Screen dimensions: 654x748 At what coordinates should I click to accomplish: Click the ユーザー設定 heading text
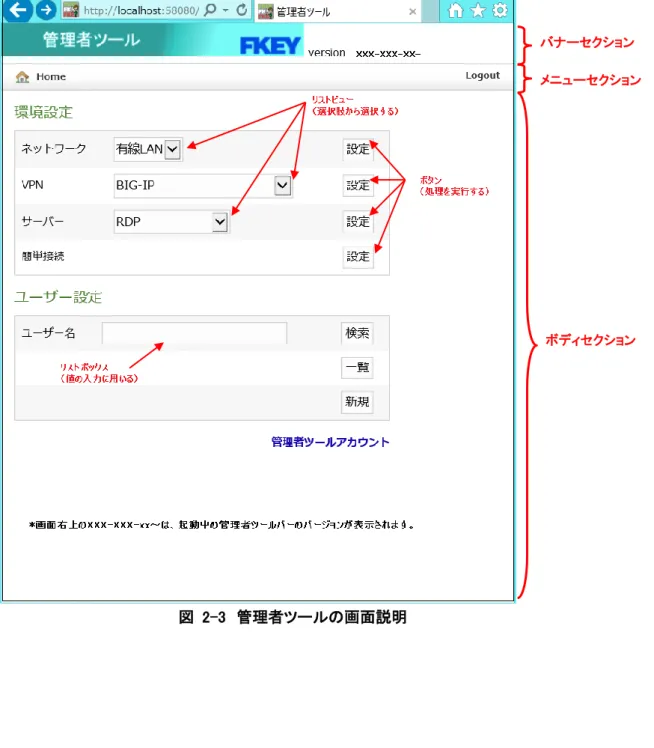tap(58, 297)
